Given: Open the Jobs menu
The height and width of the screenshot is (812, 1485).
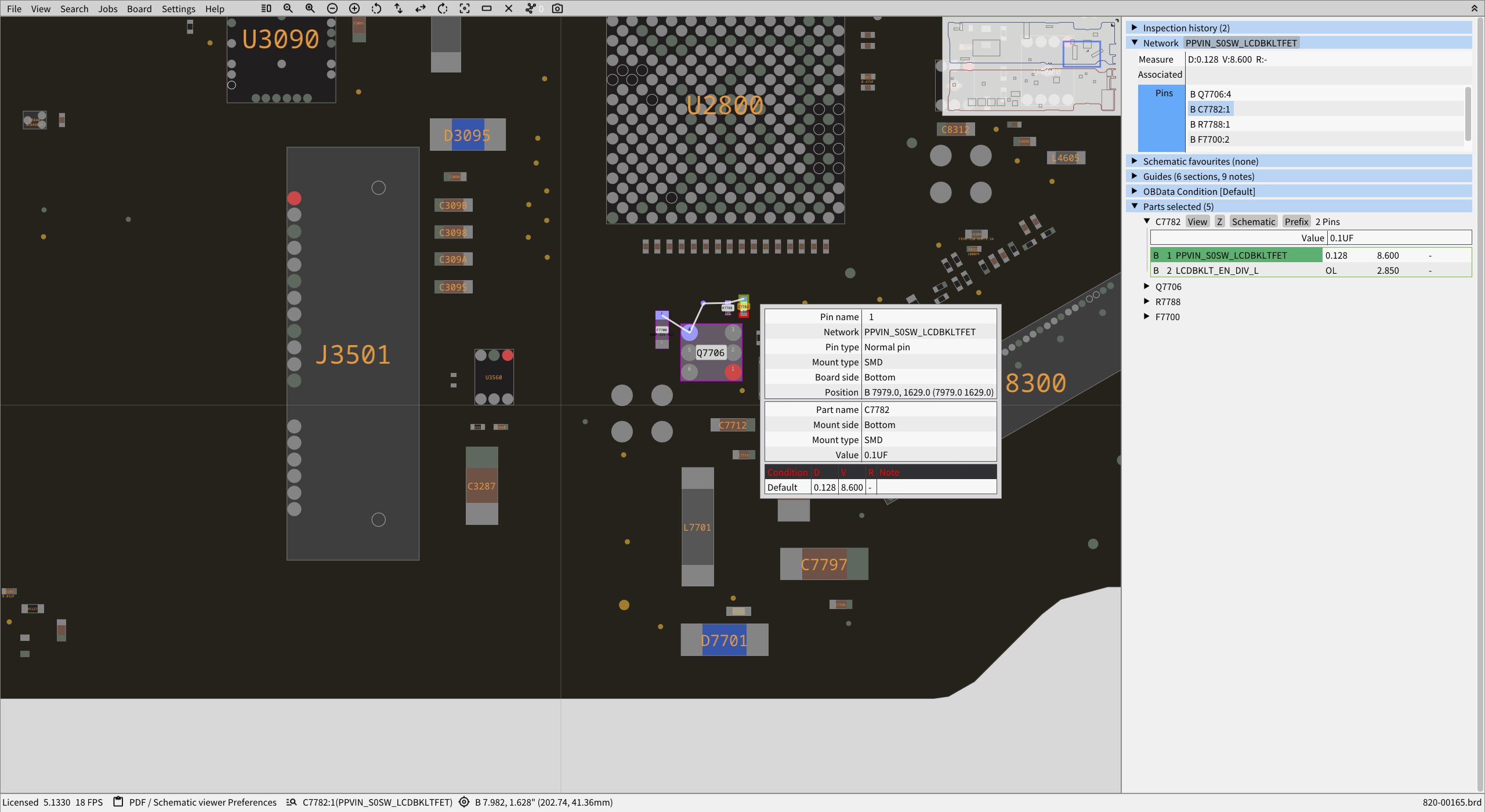Looking at the screenshot, I should pyautogui.click(x=108, y=9).
